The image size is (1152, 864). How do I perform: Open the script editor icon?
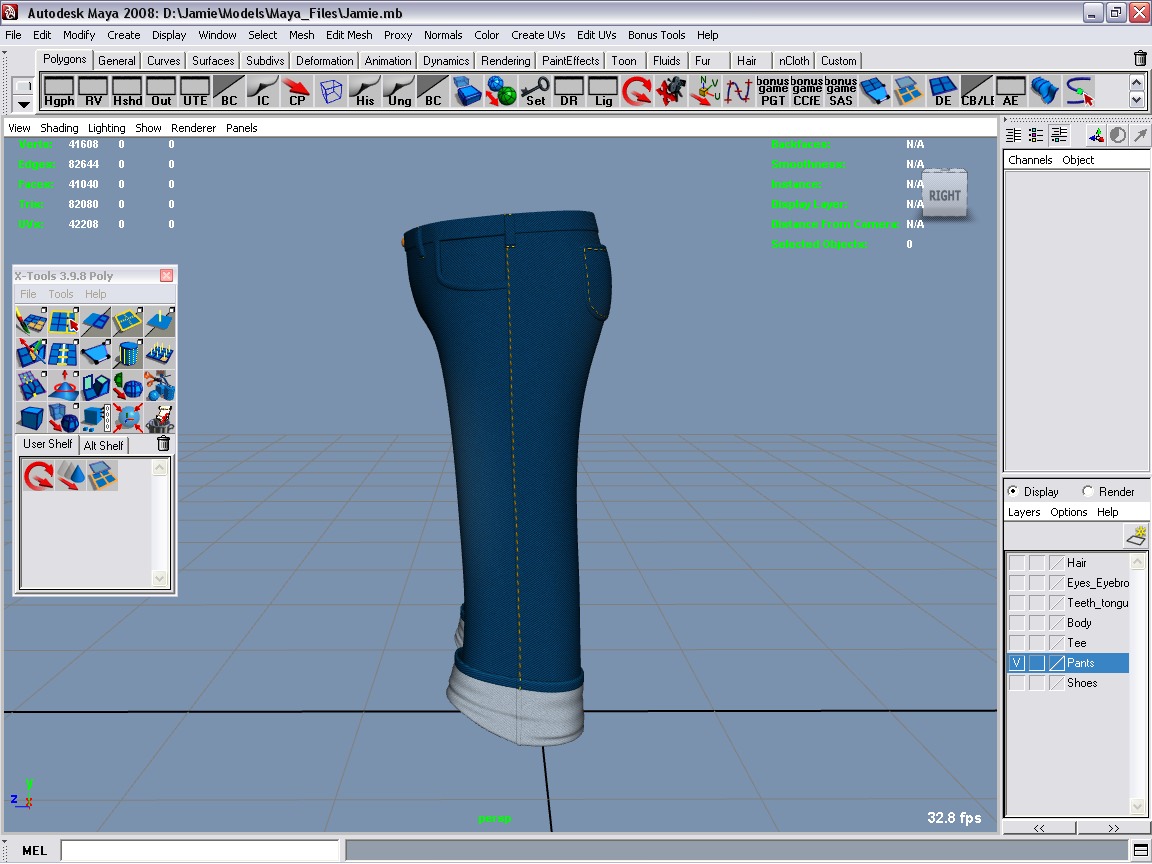pyautogui.click(x=1140, y=850)
